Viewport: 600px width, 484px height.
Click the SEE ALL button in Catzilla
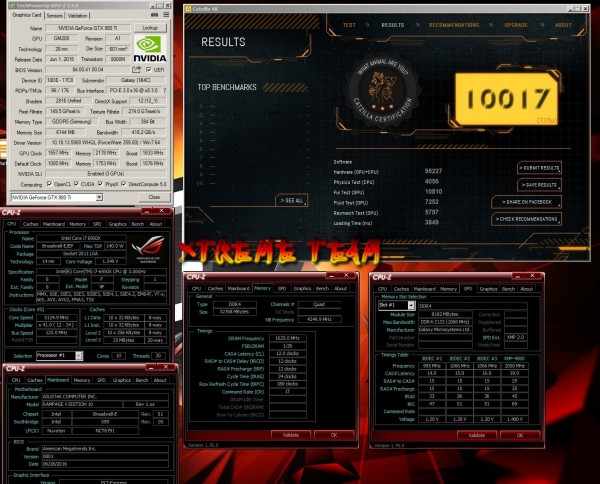click(x=292, y=200)
